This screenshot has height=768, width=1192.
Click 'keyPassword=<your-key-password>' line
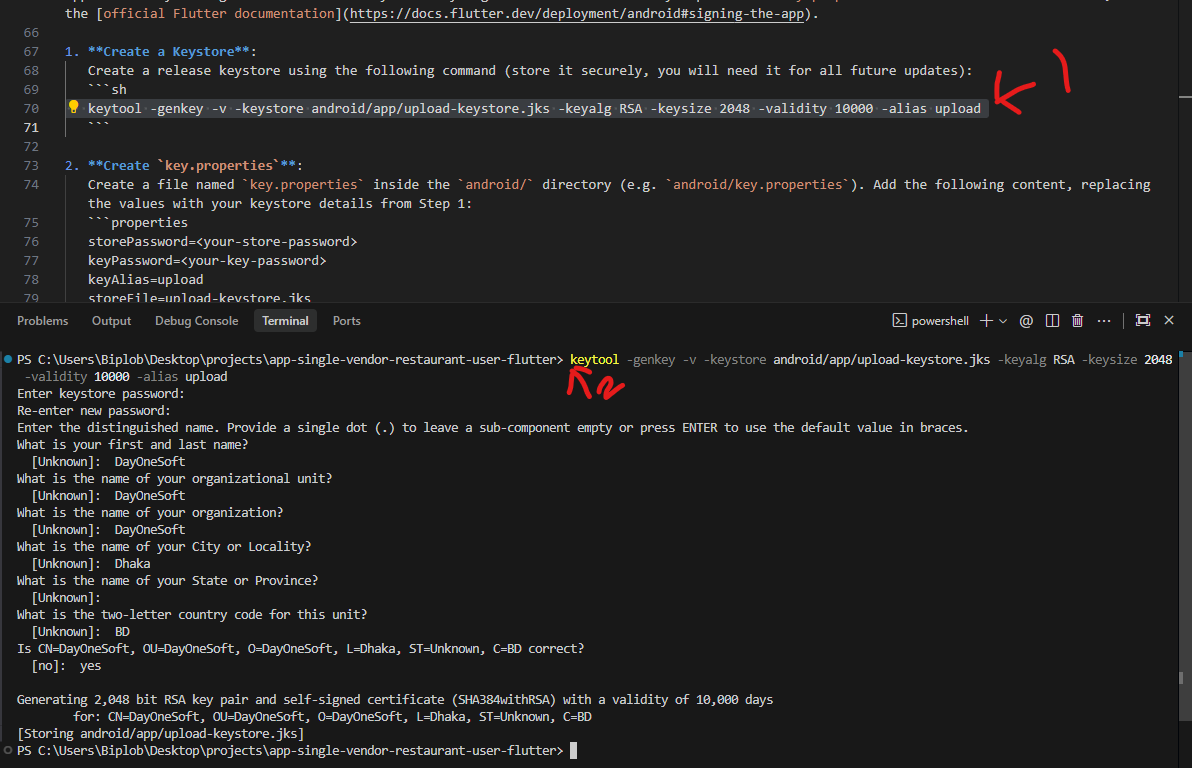click(207, 261)
